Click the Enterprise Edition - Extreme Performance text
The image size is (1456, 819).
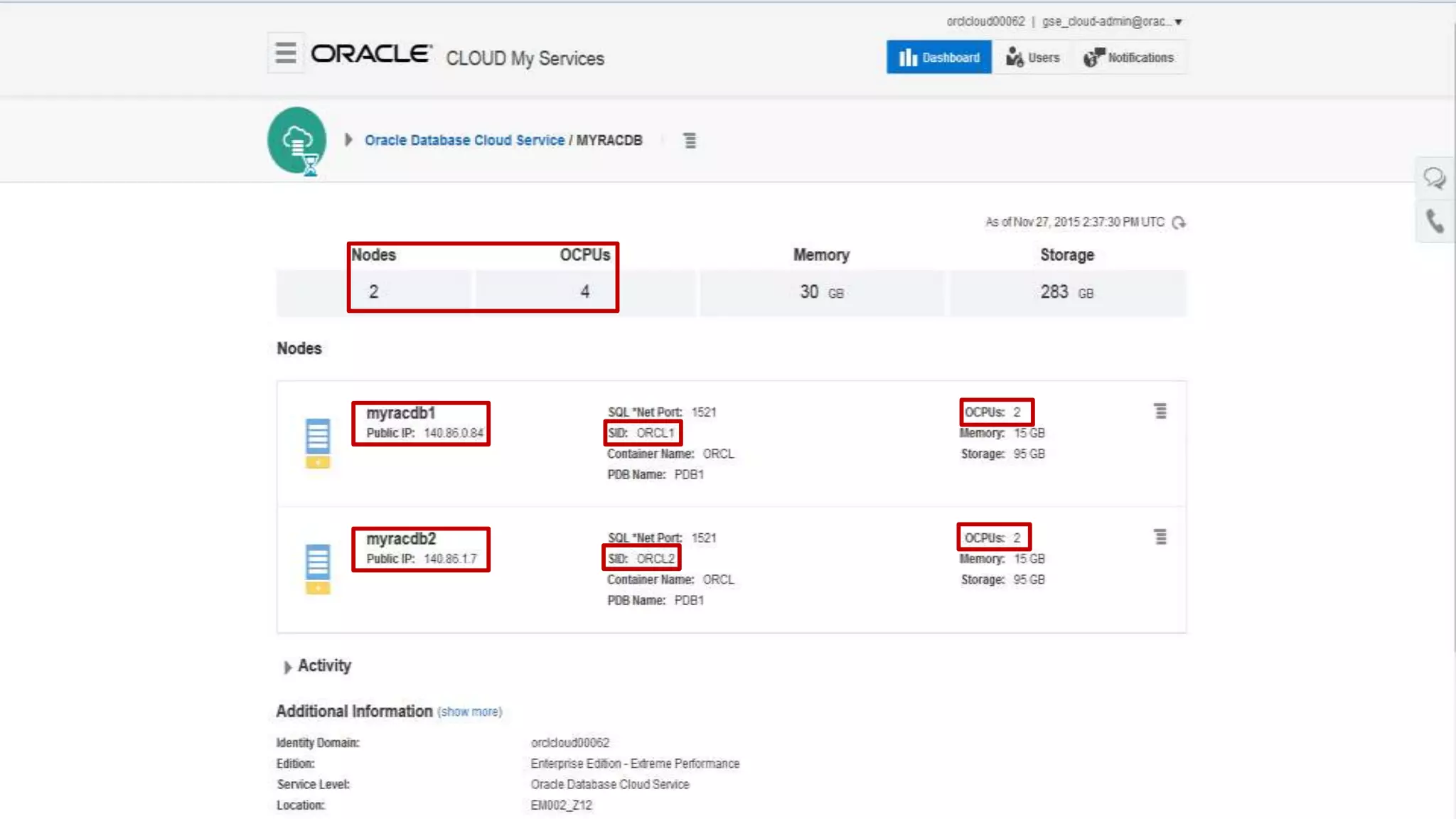[635, 764]
